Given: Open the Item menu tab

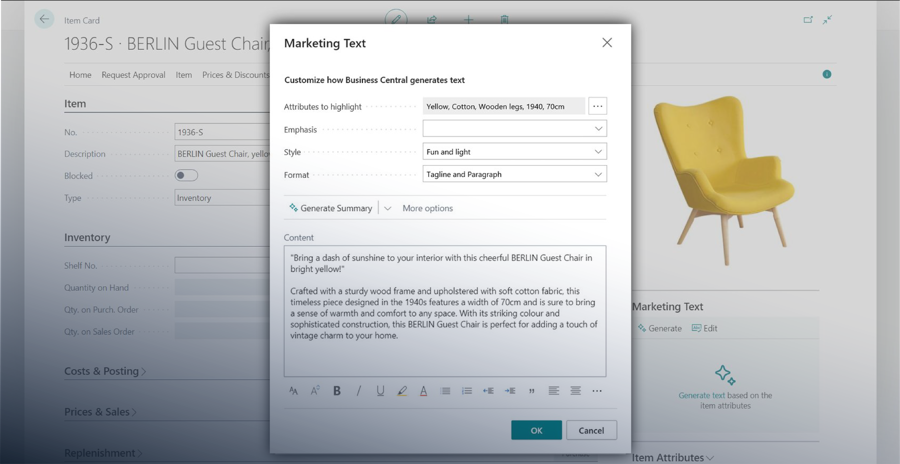Looking at the screenshot, I should pos(184,75).
